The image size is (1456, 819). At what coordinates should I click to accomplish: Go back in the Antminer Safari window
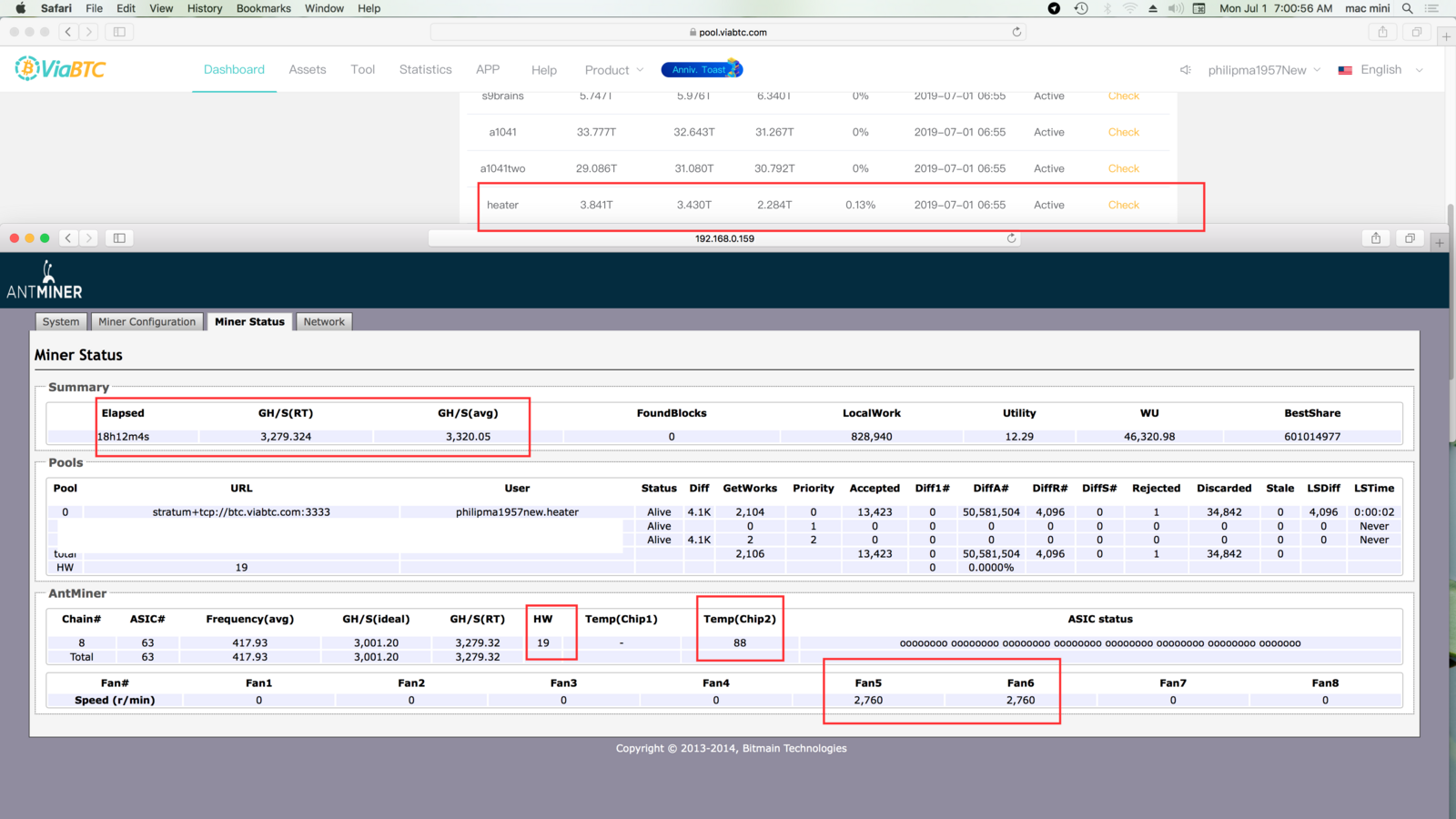coord(68,238)
